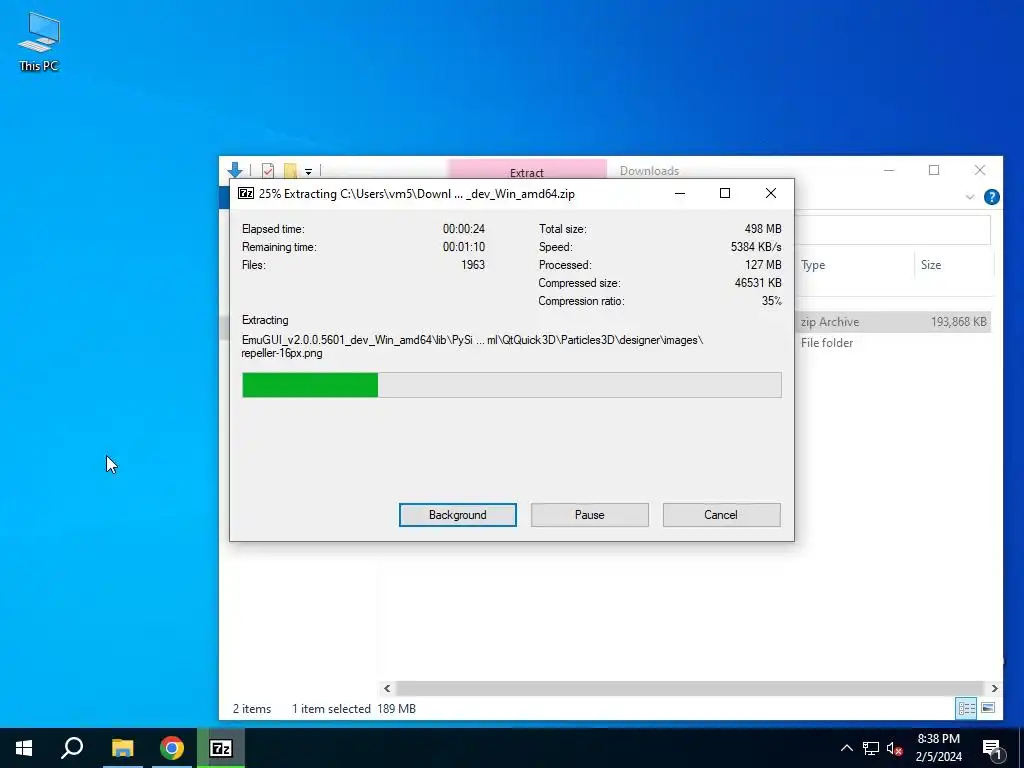Maximize the 7-Zip extracting dialog
This screenshot has height=768, width=1024.
(725, 193)
